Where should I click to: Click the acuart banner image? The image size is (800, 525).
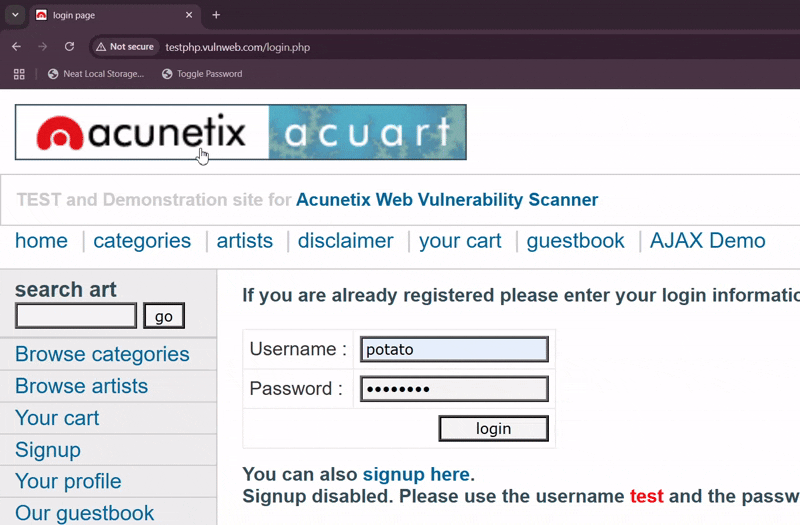tap(367, 132)
